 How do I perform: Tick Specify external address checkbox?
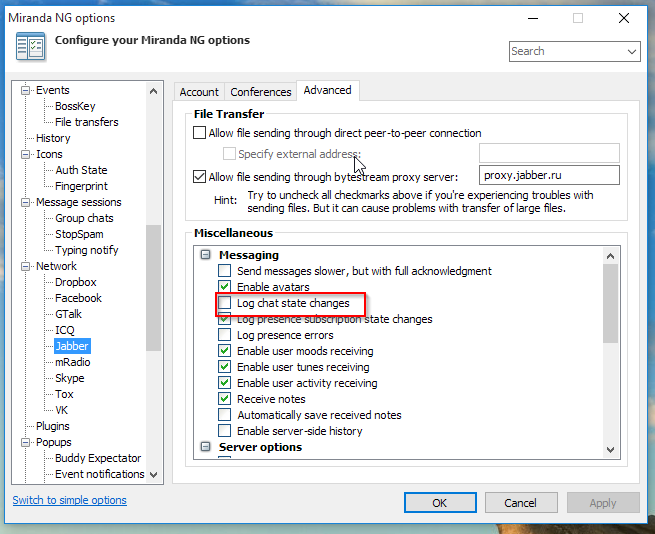229,154
